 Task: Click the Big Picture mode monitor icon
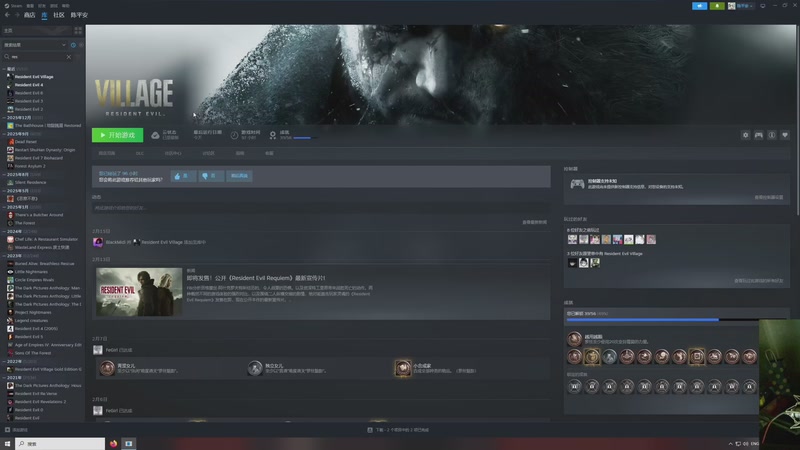pyautogui.click(x=763, y=6)
